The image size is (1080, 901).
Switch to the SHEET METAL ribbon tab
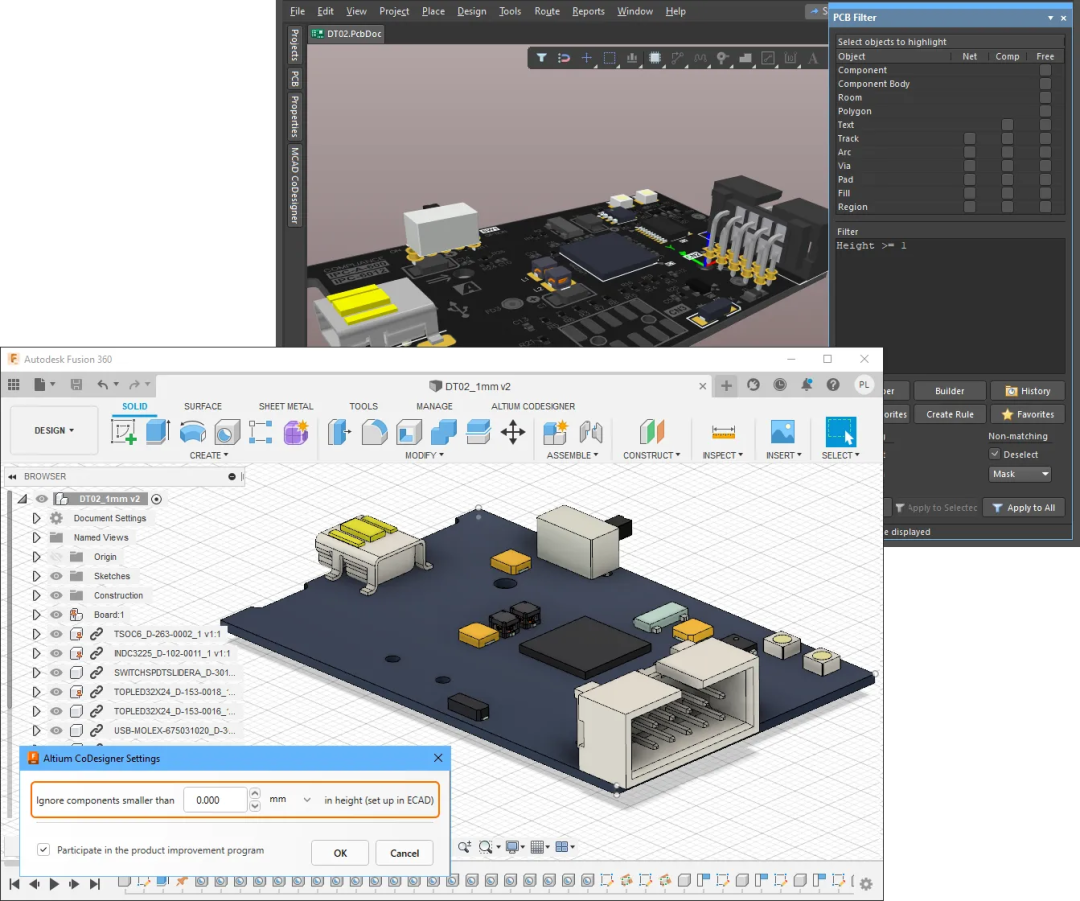coord(286,406)
